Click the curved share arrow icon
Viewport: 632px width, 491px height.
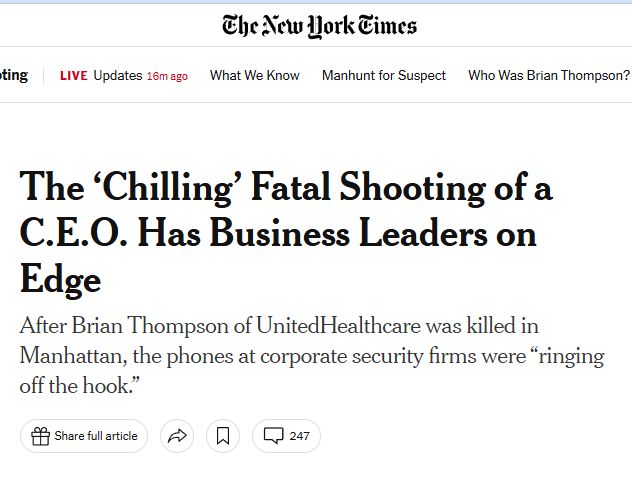click(177, 436)
